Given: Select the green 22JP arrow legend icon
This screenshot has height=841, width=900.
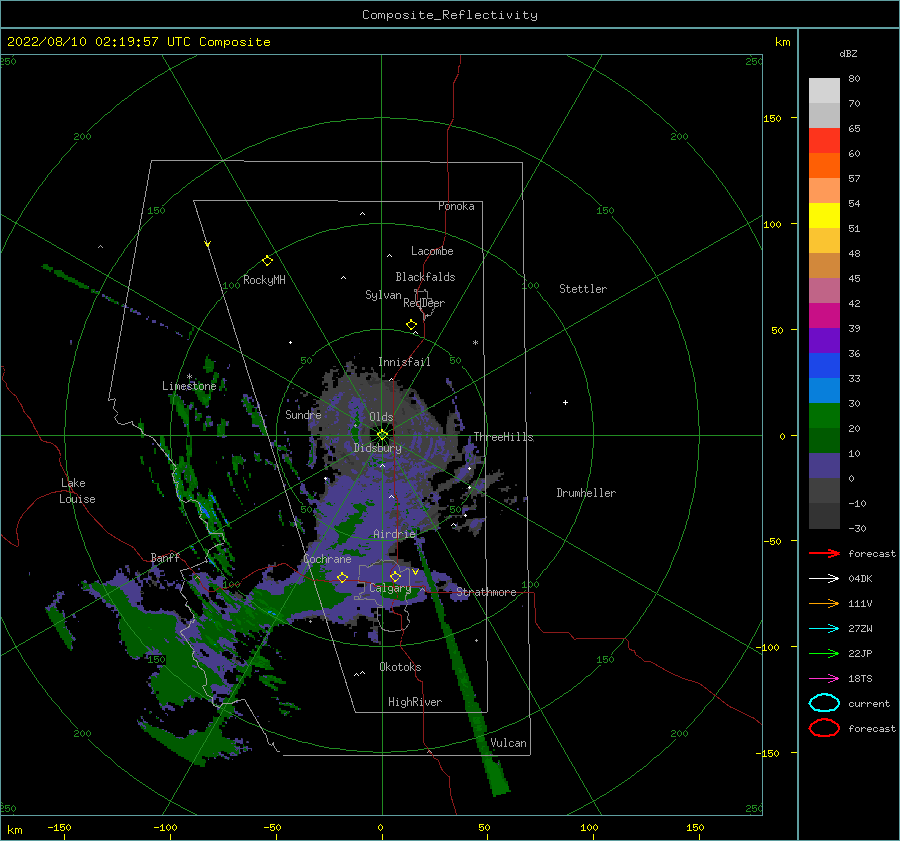Looking at the screenshot, I should [x=824, y=653].
